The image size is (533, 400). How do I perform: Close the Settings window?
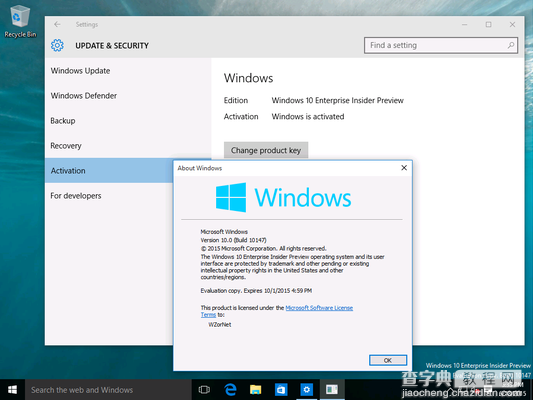(512, 24)
